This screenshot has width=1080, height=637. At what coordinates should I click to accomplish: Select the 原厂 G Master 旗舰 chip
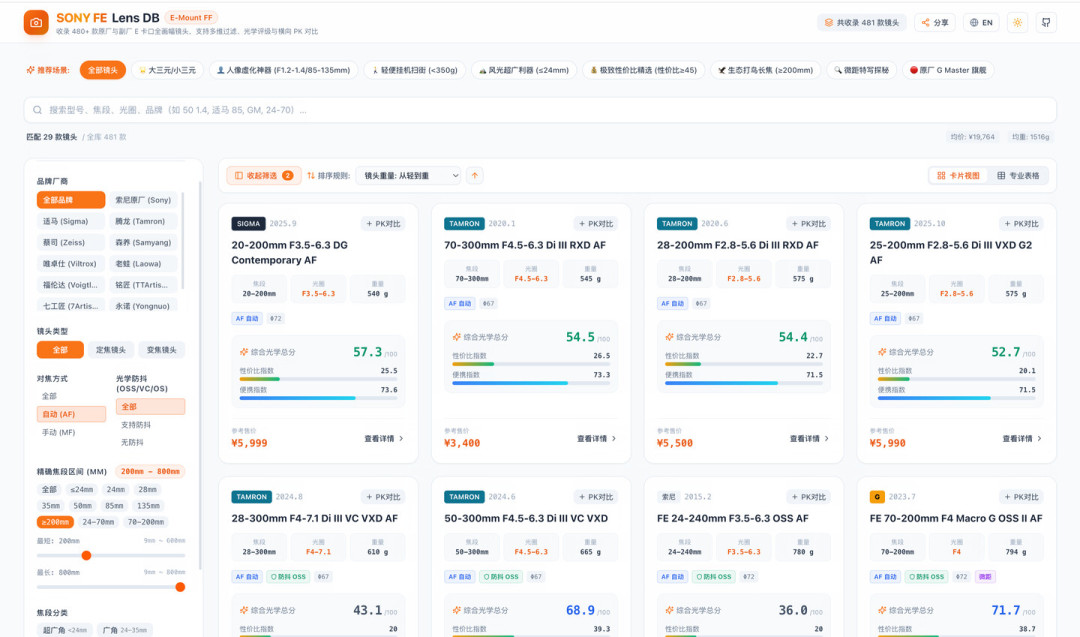point(948,70)
